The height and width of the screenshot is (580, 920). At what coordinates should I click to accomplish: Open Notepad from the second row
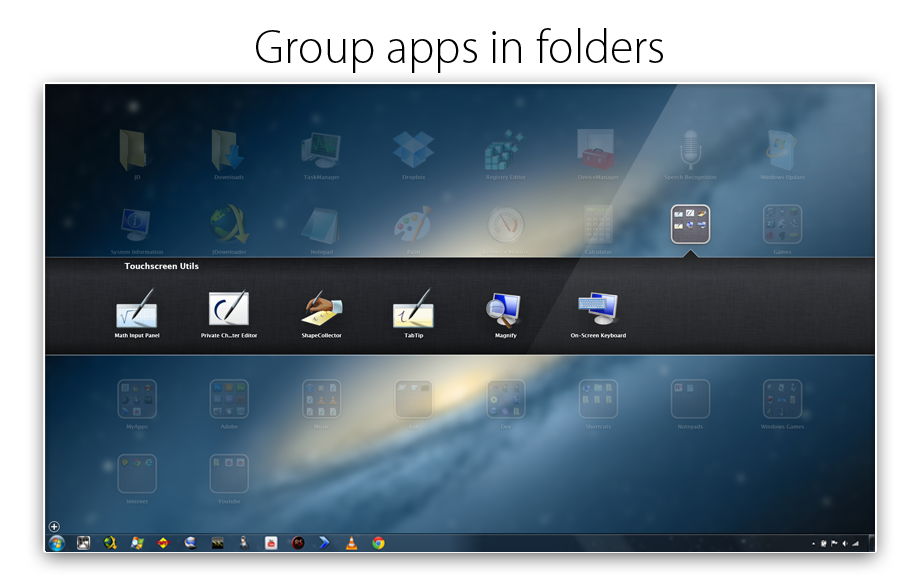[320, 222]
